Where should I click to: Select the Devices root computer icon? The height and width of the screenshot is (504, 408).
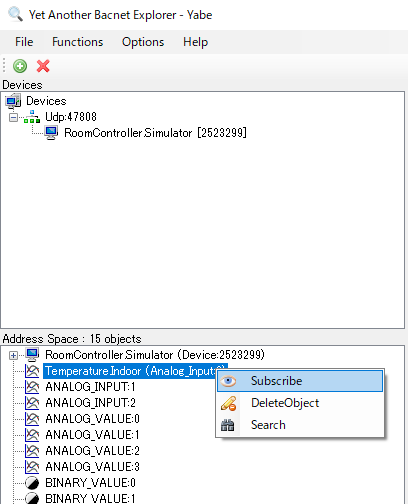pyautogui.click(x=13, y=101)
